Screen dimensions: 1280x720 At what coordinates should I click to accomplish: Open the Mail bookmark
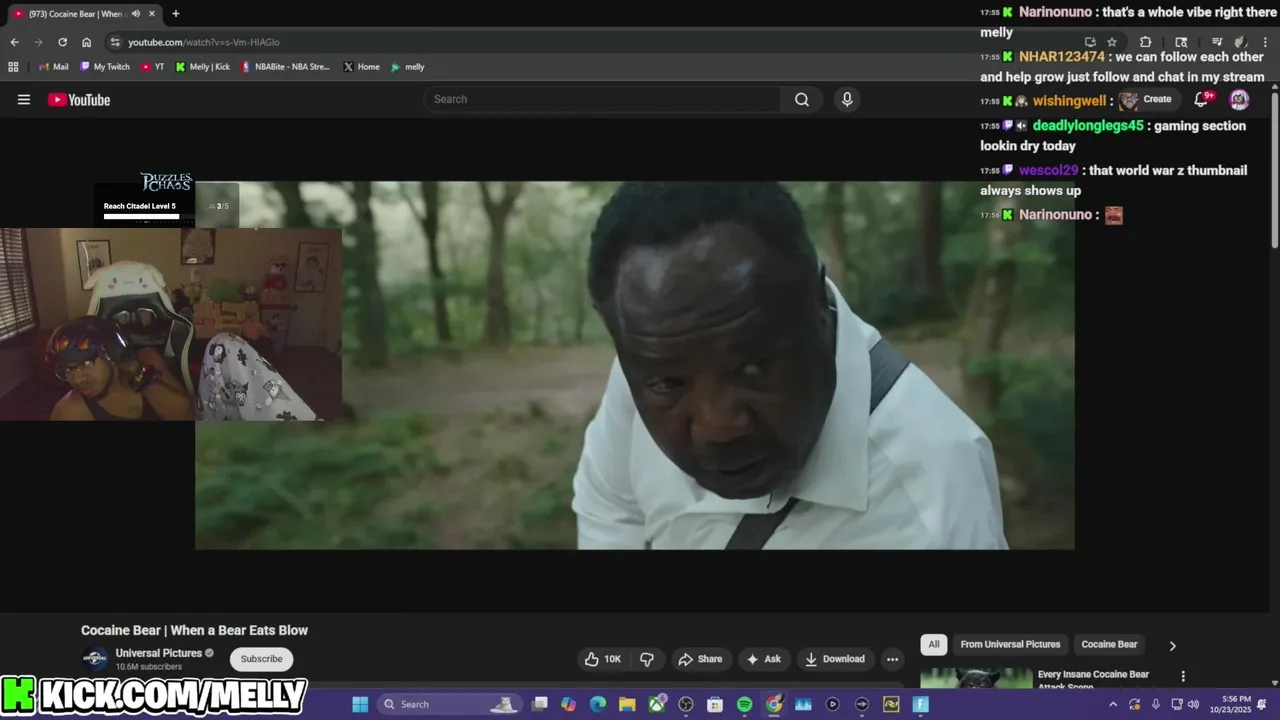coord(54,67)
